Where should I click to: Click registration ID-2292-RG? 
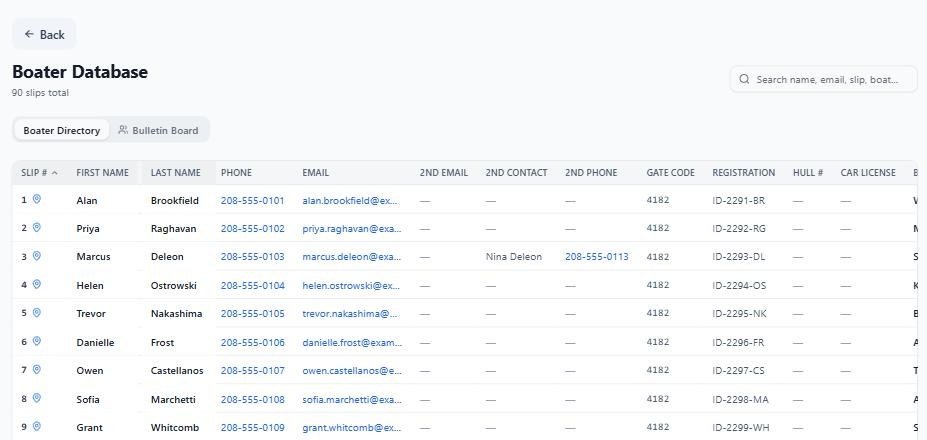(x=739, y=229)
